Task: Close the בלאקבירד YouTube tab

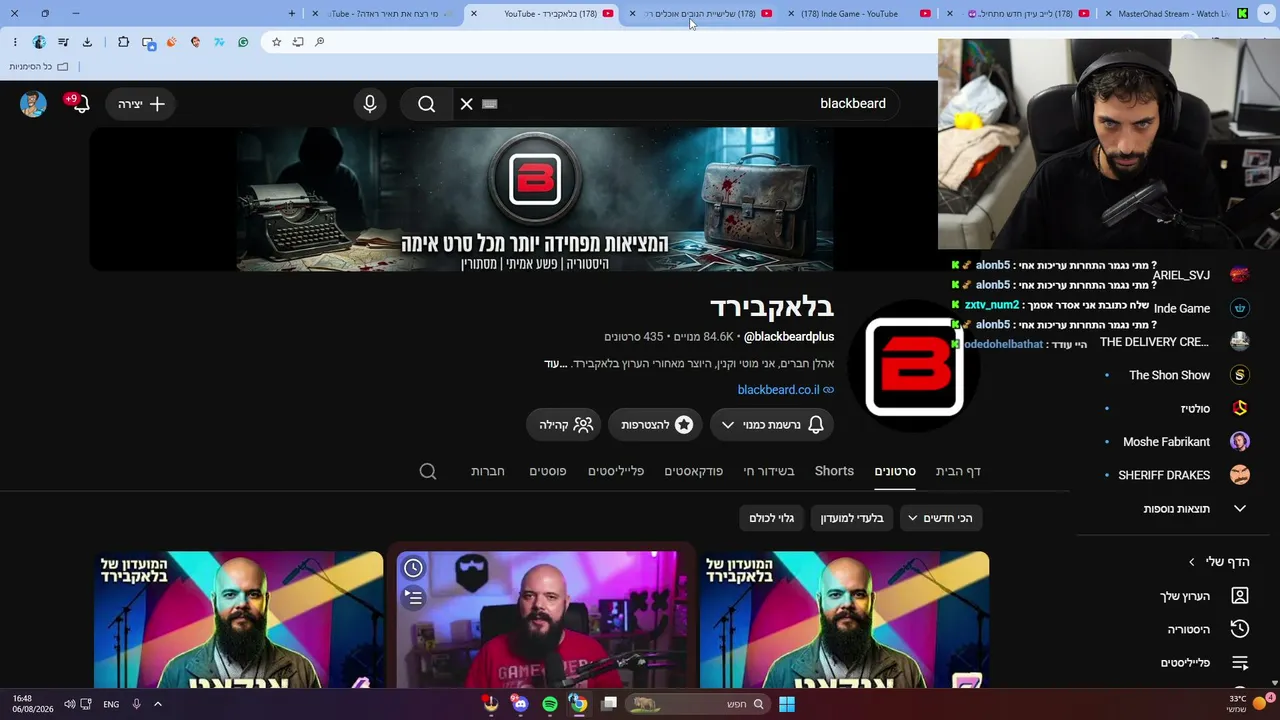Action: pyautogui.click(x=474, y=14)
